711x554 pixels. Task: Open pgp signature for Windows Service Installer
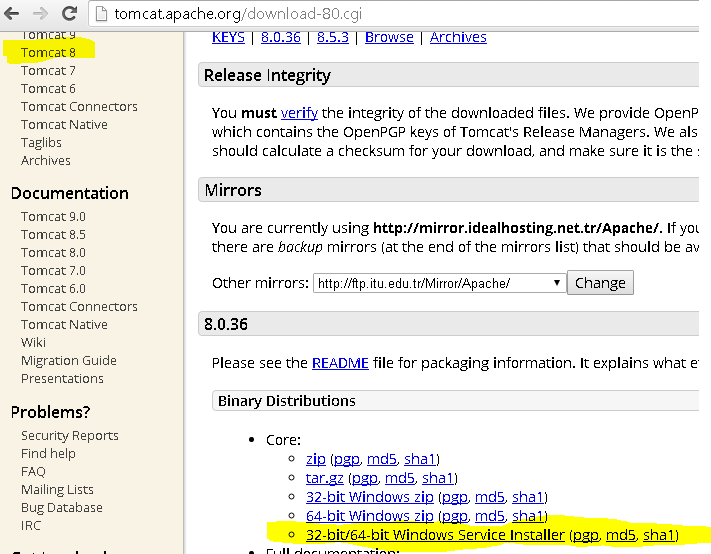point(586,536)
